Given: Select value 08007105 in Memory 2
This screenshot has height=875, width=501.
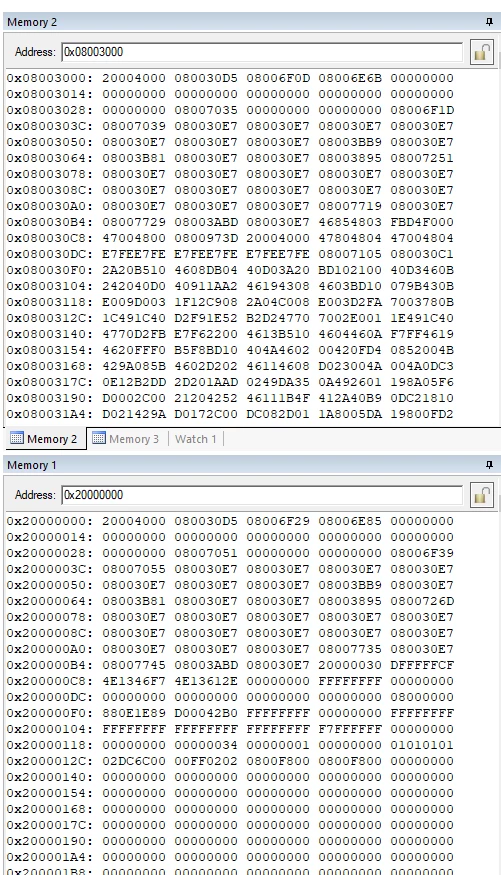Looking at the screenshot, I should pos(350,254).
